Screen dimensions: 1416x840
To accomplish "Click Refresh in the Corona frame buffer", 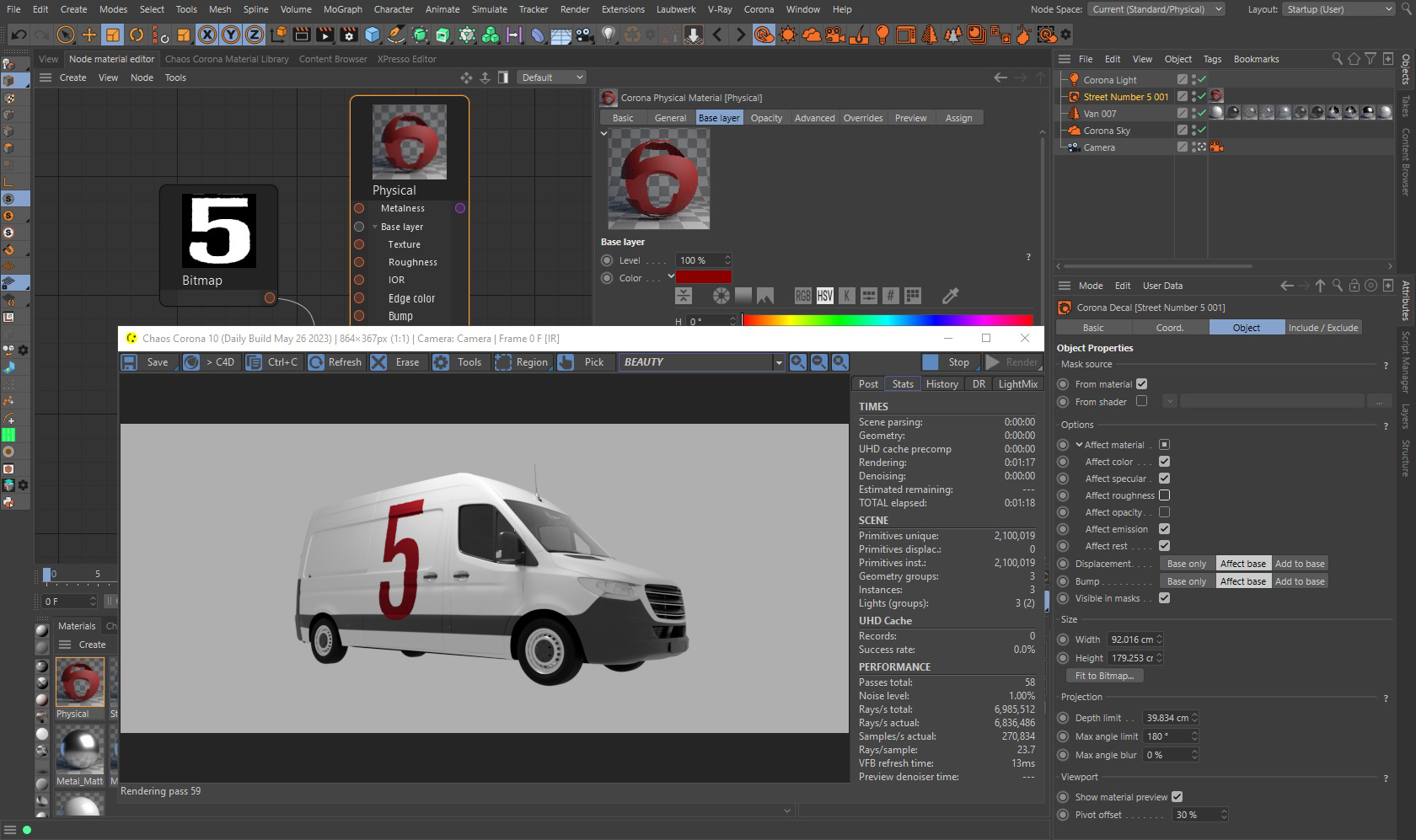I will click(x=336, y=362).
